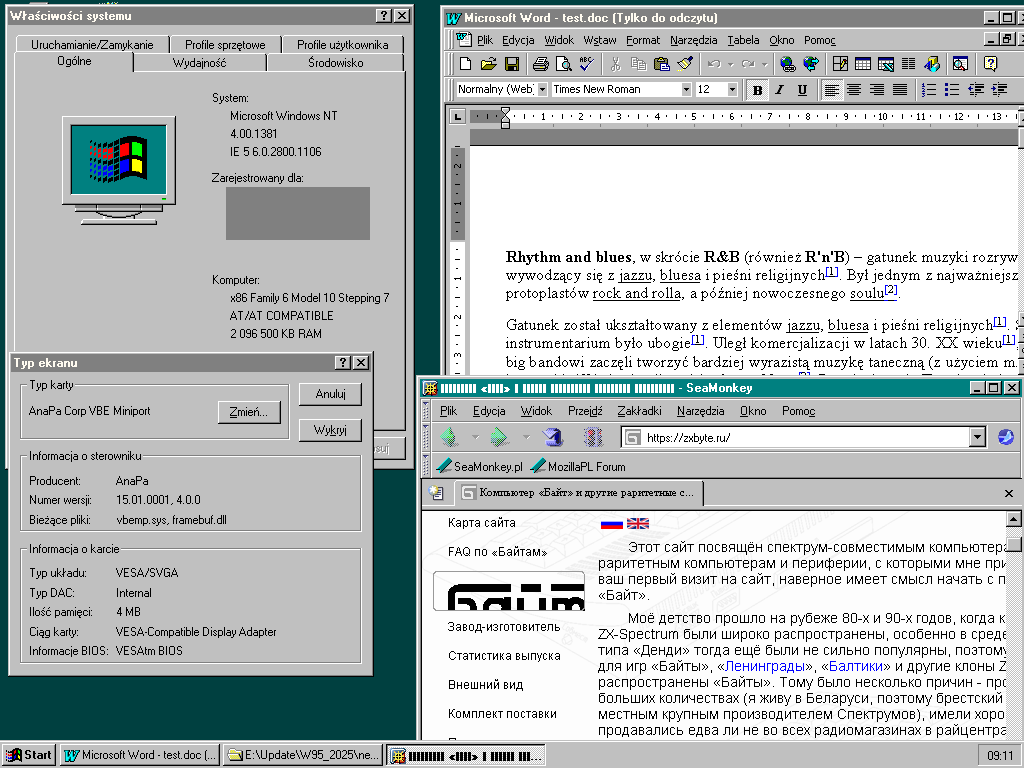Click the Карта сайта sidebar link
This screenshot has width=1024, height=768.
[x=481, y=522]
